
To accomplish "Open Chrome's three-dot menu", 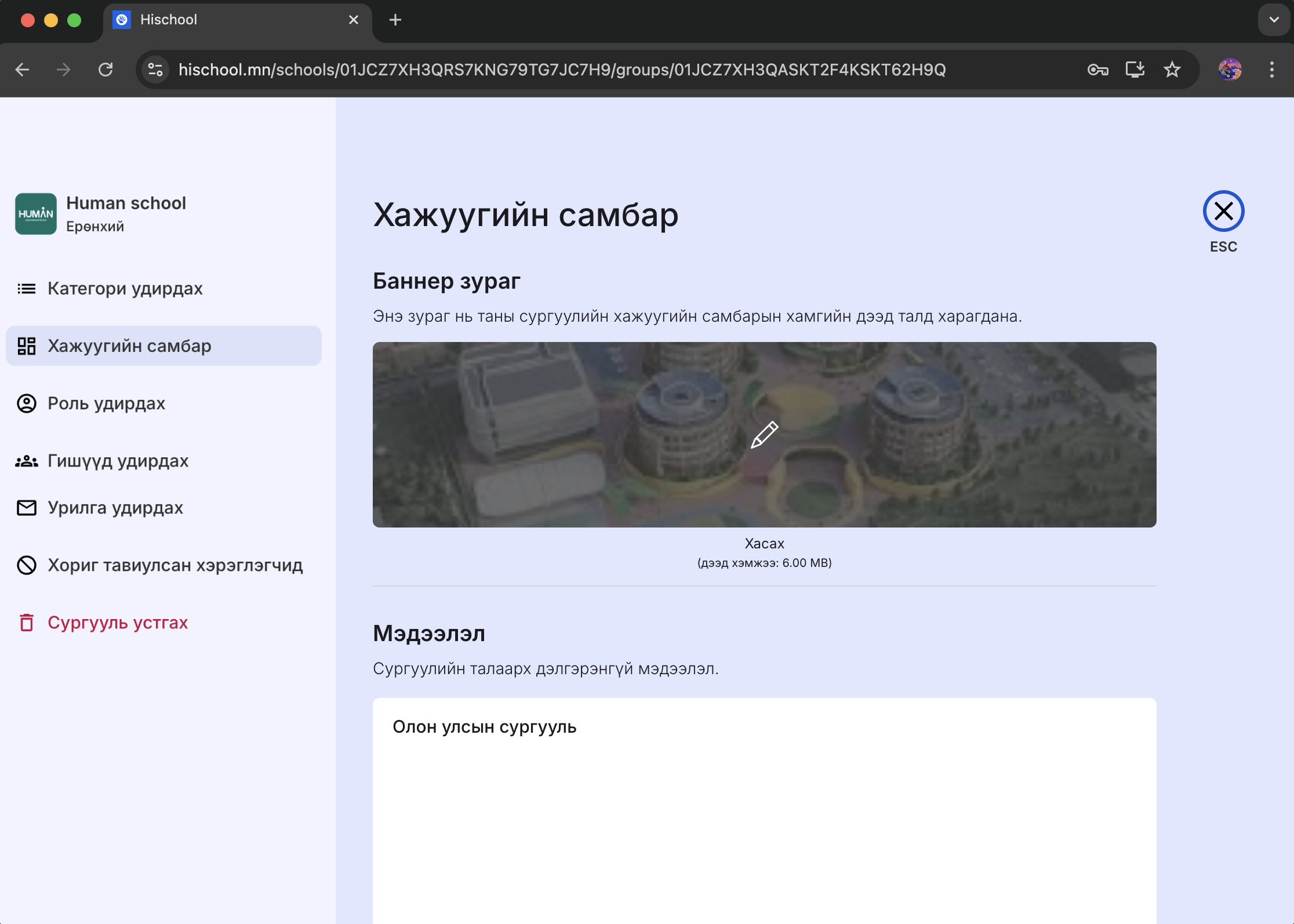I will [1272, 70].
